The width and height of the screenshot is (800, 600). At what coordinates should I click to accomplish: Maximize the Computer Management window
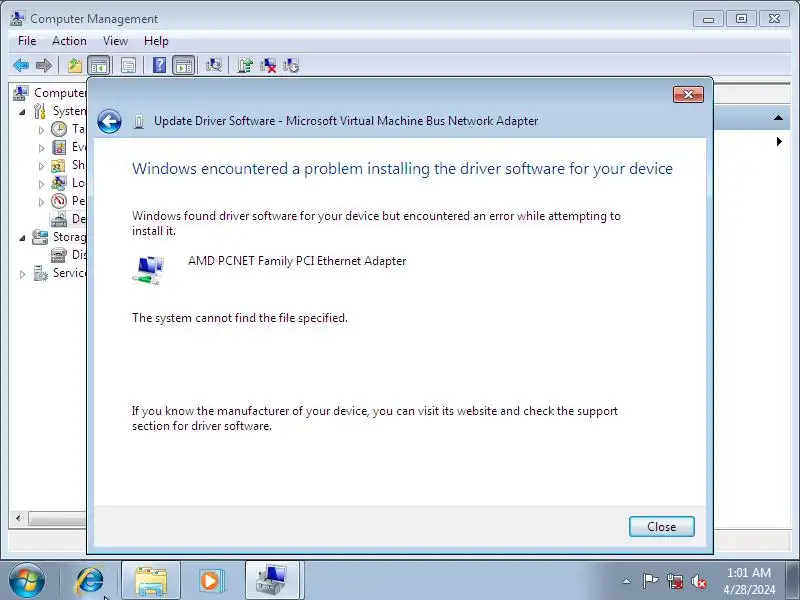(x=741, y=19)
